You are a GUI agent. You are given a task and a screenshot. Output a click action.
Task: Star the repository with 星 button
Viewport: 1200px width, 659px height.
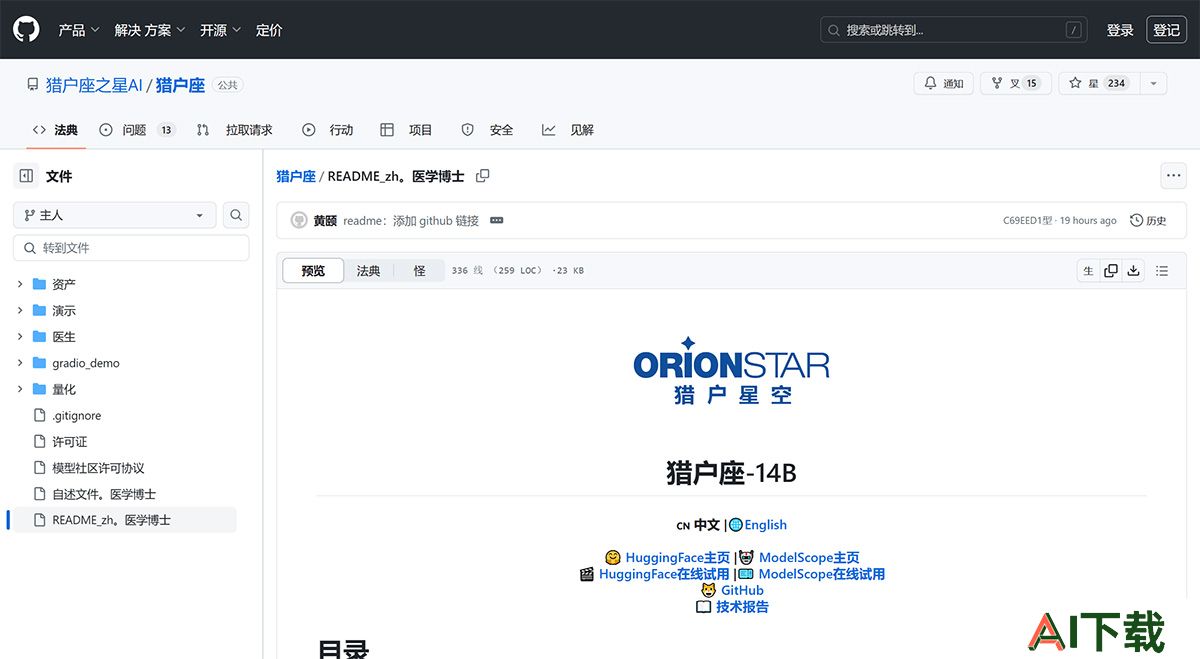[x=1099, y=84]
